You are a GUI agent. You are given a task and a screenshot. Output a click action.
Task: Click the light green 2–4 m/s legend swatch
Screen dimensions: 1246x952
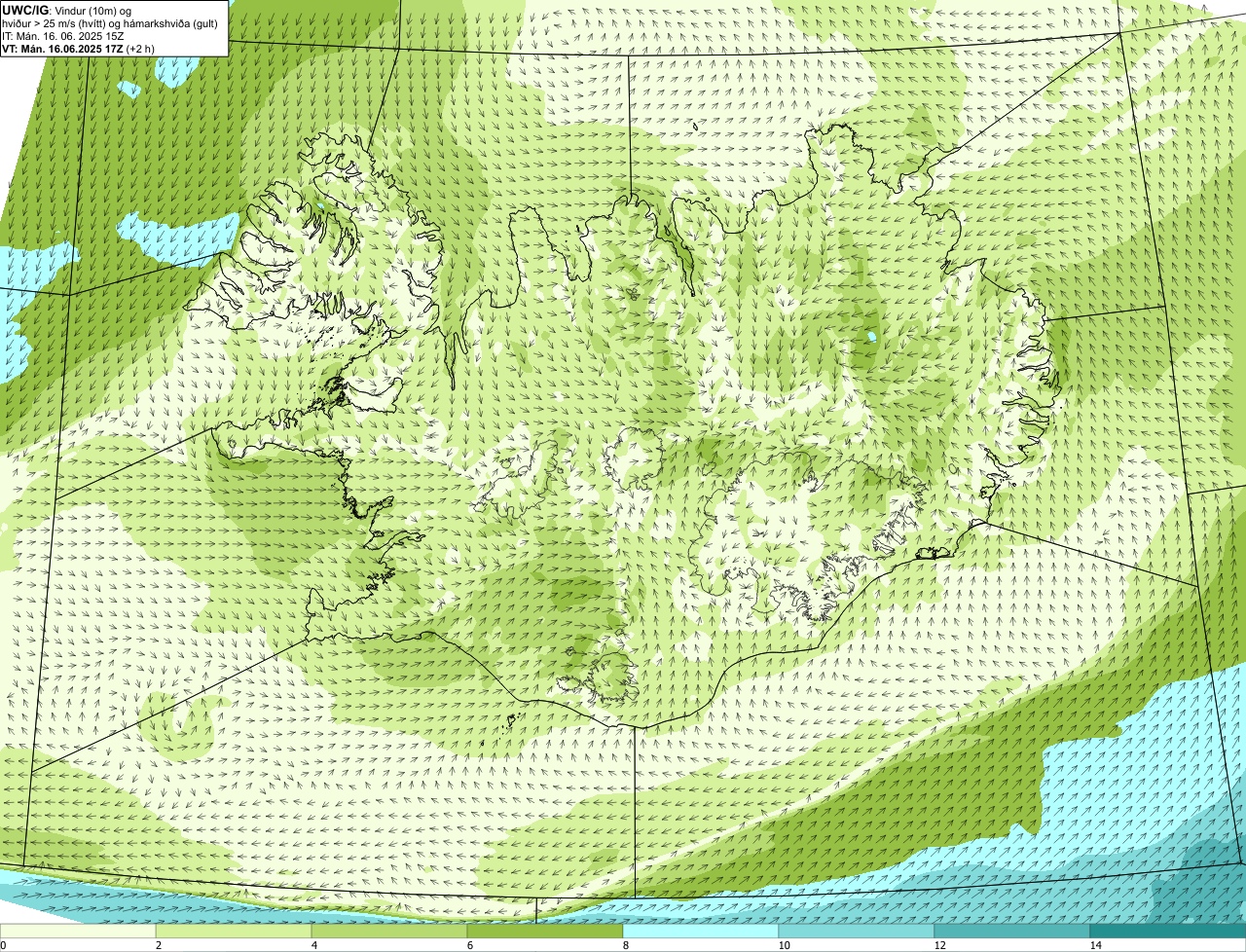[x=234, y=931]
